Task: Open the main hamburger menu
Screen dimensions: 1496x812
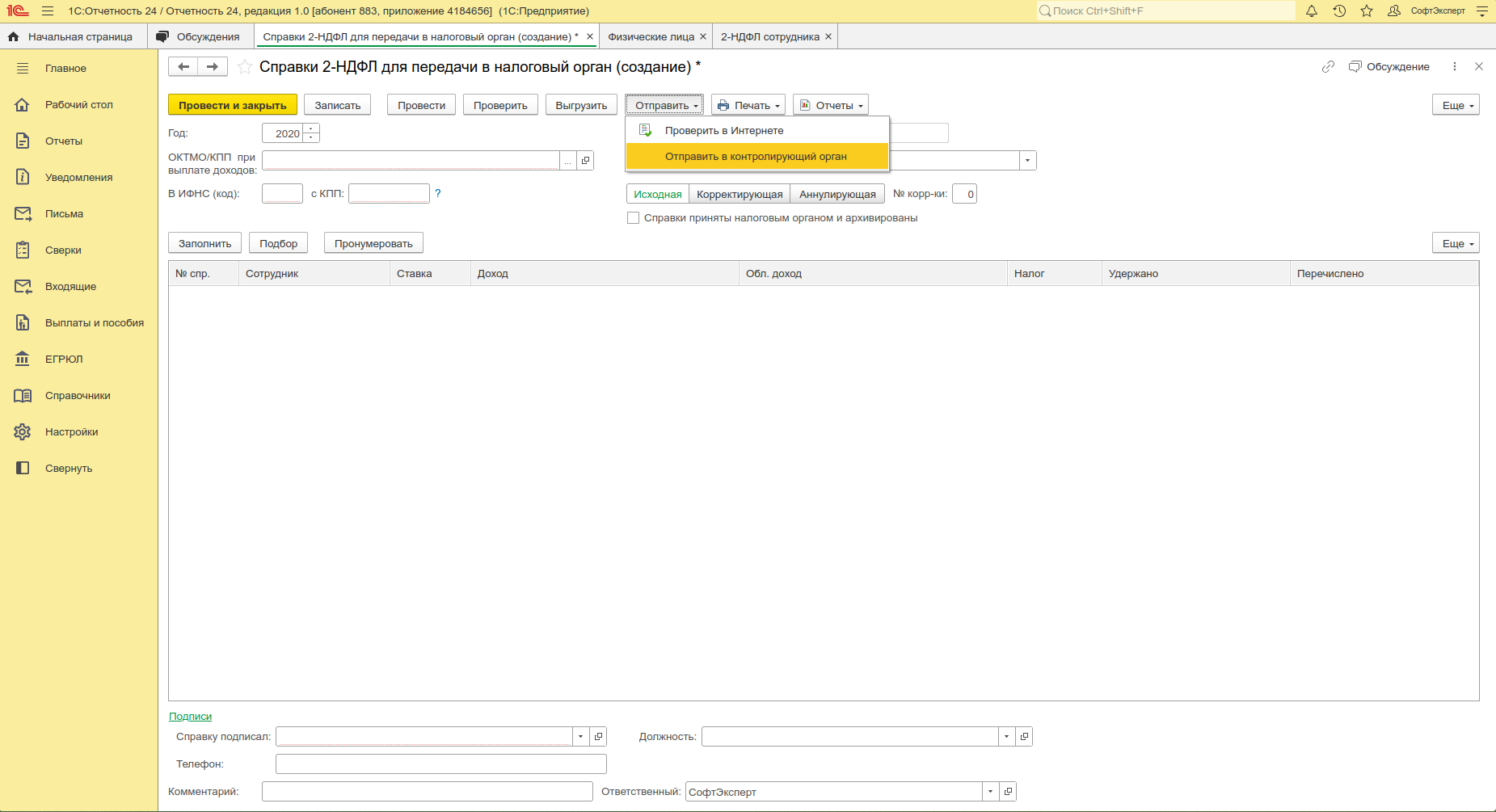Action: pyautogui.click(x=48, y=11)
